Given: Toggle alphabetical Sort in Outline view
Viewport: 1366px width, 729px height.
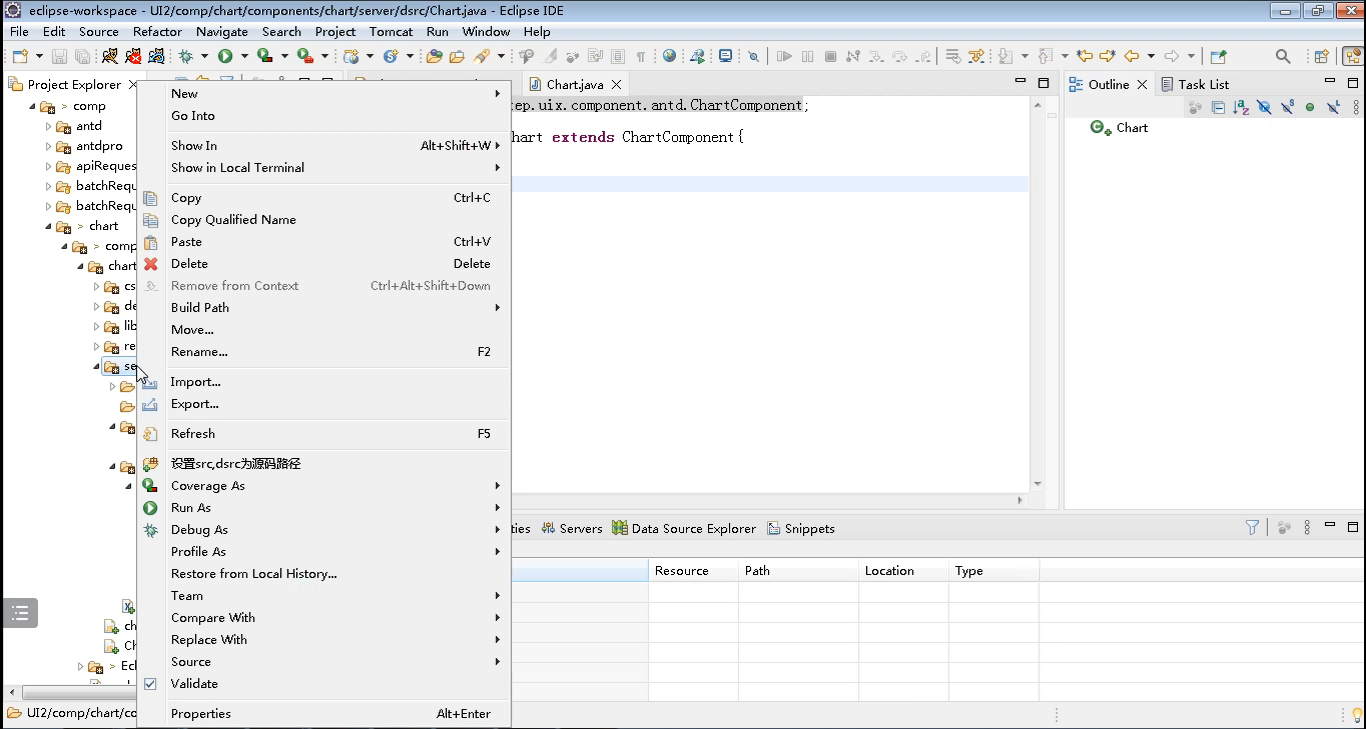Looking at the screenshot, I should pos(1241,108).
